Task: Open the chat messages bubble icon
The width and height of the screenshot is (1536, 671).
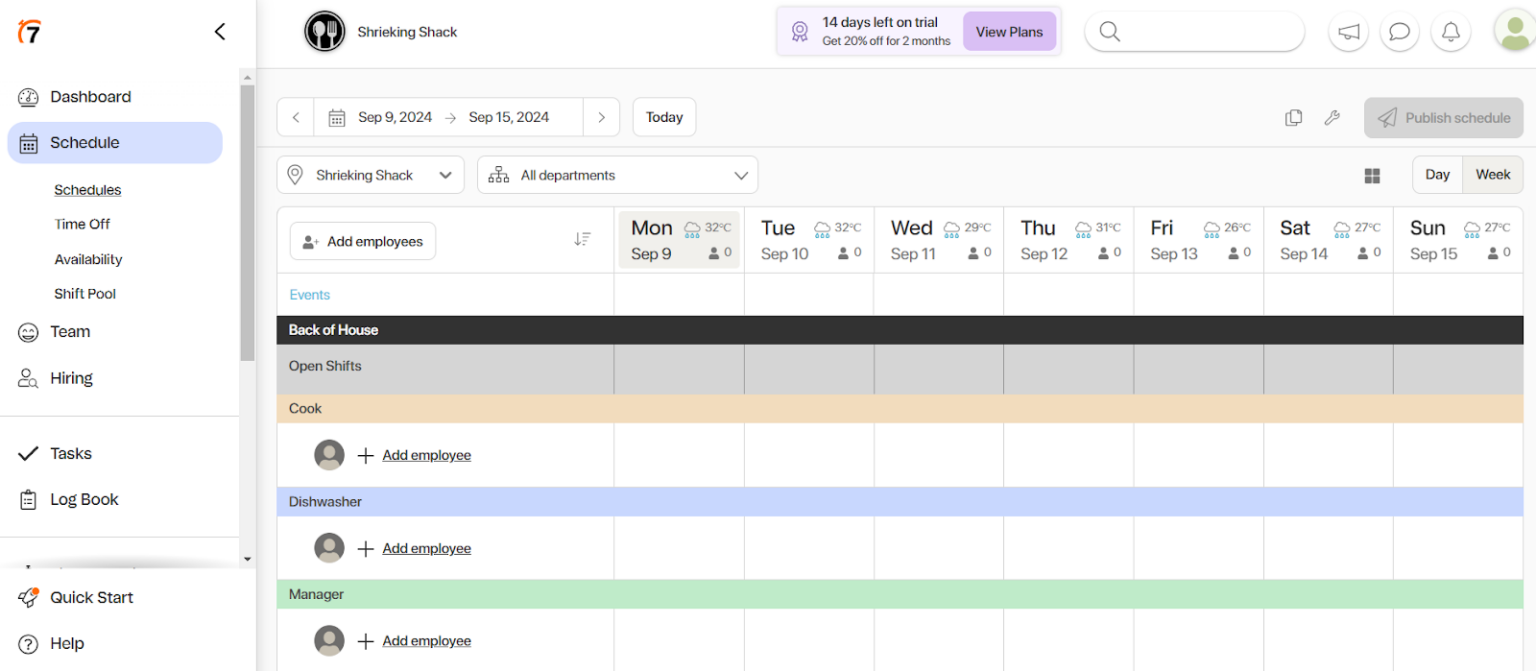Action: [1399, 31]
